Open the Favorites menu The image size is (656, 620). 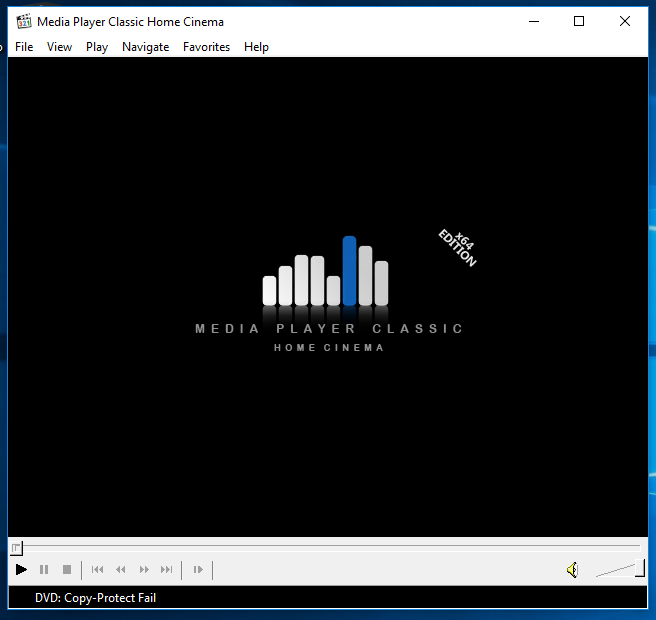[x=206, y=47]
